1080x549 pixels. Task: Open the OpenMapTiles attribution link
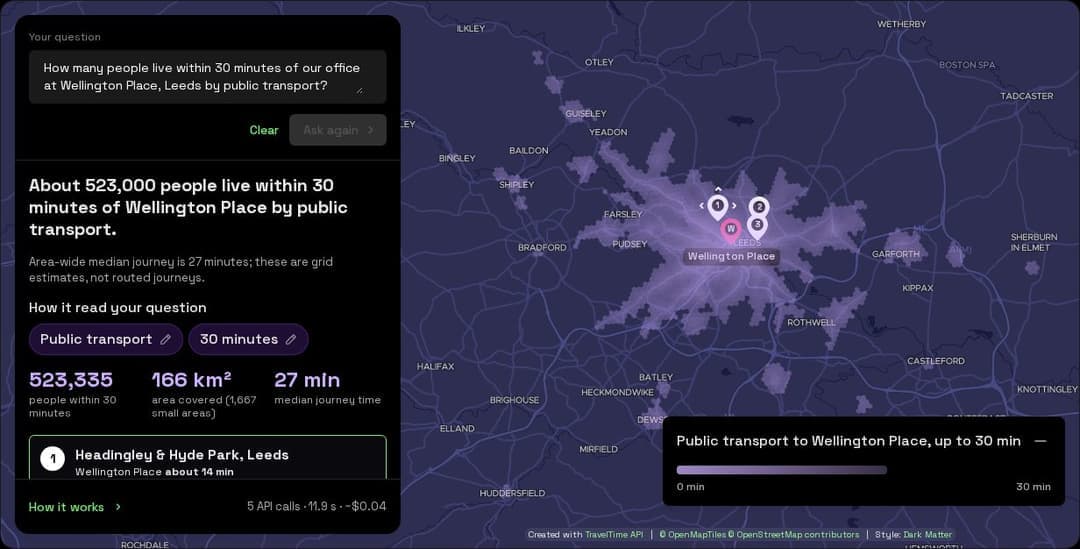point(692,535)
